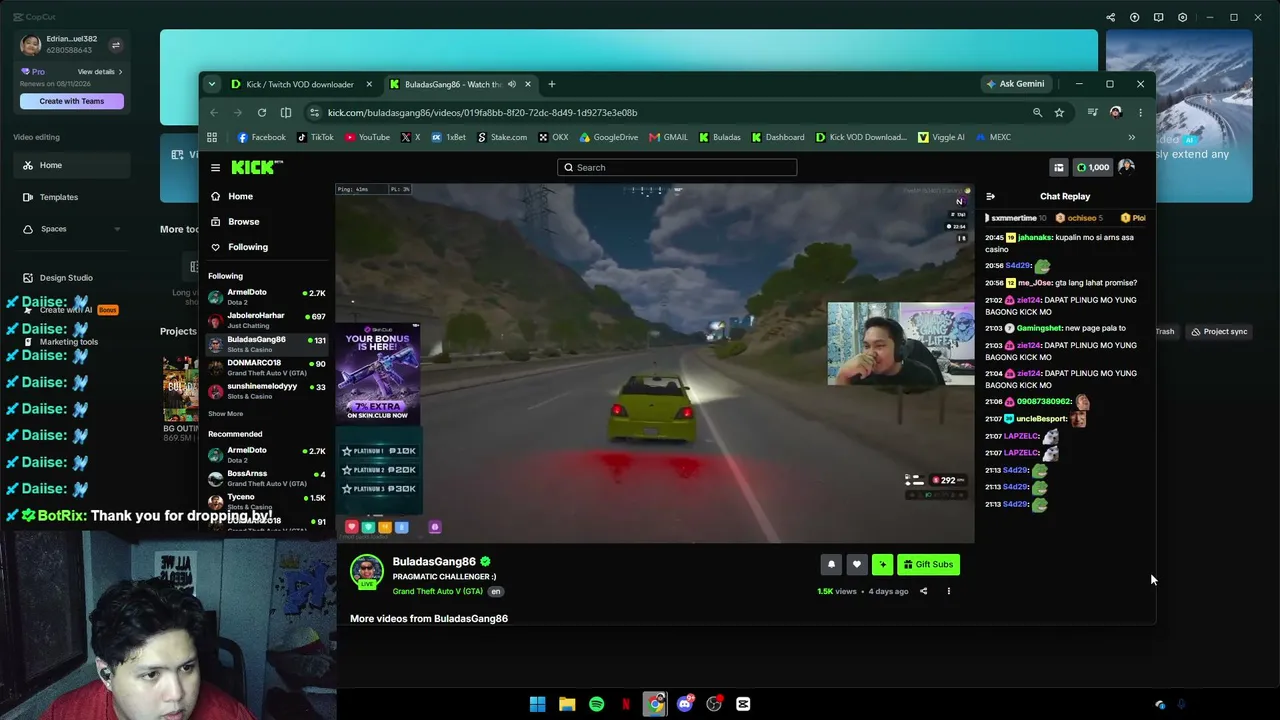Open JaboleroHarhar channel in Following list
This screenshot has width=1280, height=720.
(267, 319)
